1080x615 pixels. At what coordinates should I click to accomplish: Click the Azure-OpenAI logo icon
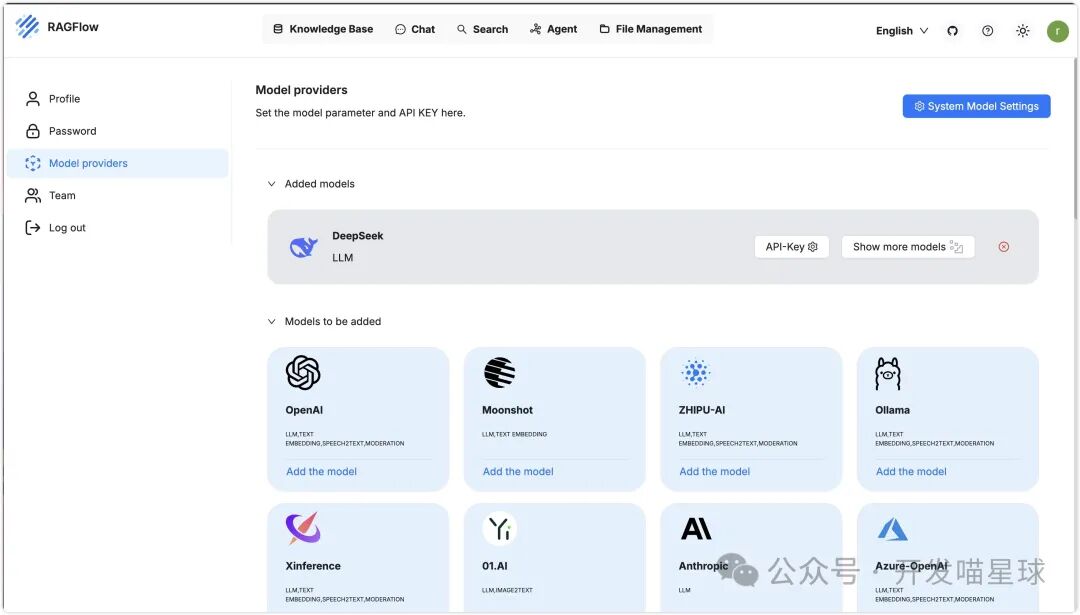pyautogui.click(x=892, y=529)
